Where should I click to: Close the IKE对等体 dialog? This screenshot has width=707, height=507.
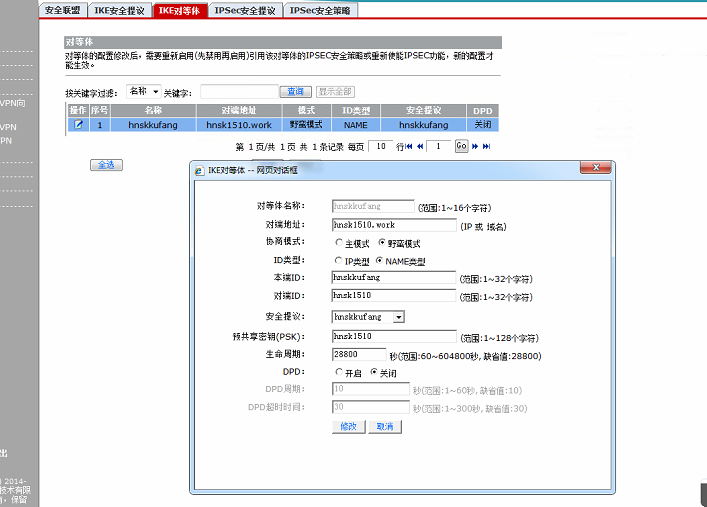coord(596,167)
